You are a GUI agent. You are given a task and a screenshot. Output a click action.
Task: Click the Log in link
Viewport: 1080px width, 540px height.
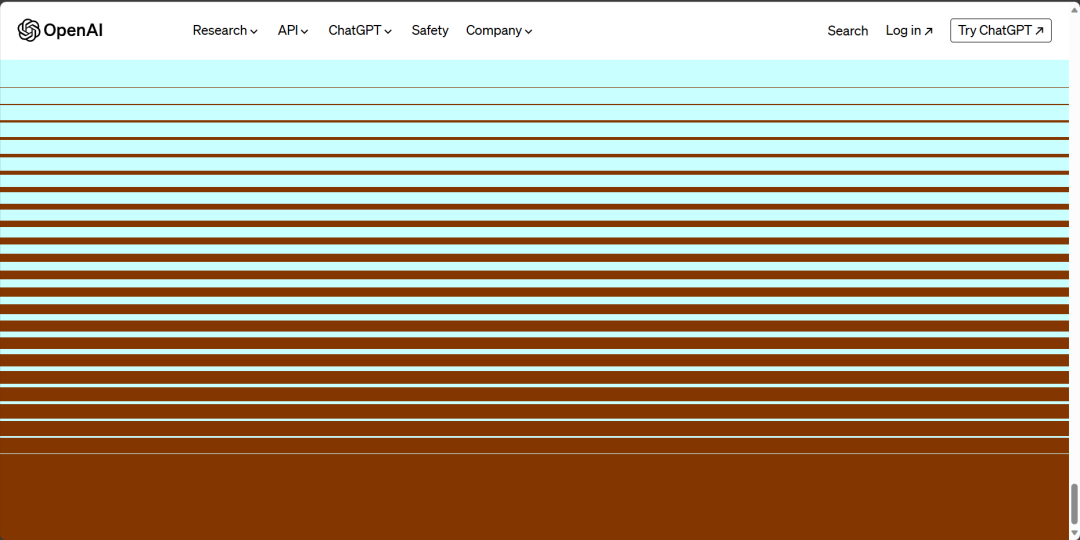pos(903,30)
